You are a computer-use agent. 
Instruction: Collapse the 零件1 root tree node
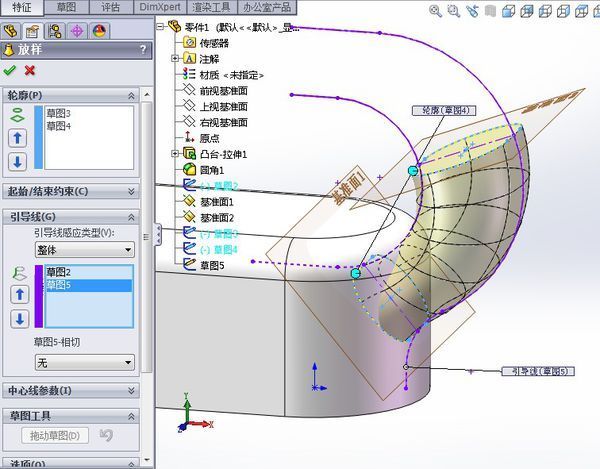160,27
